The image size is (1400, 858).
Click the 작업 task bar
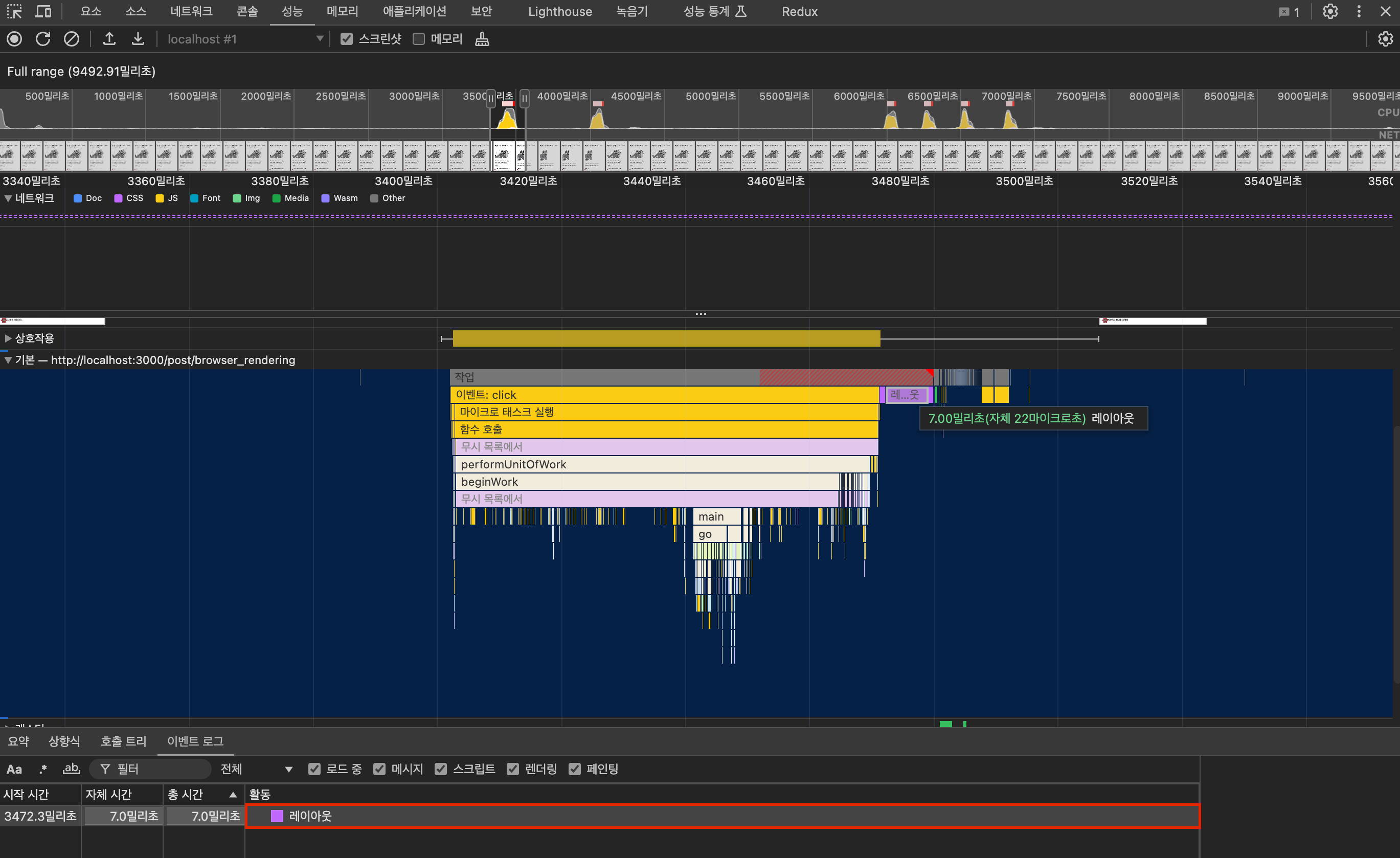pos(691,377)
